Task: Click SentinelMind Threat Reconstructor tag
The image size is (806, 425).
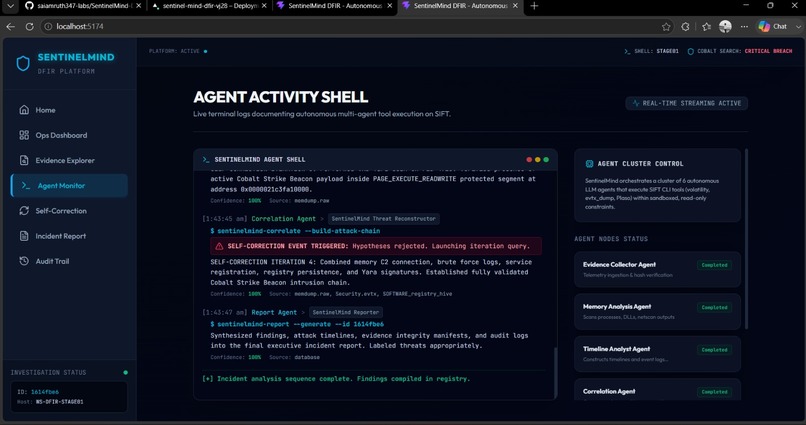Action: tap(383, 218)
